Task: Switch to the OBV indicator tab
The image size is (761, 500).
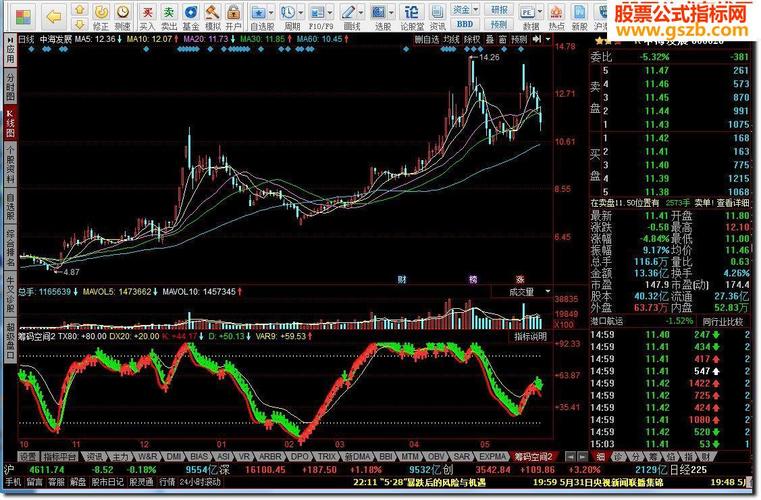Action: click(x=436, y=456)
